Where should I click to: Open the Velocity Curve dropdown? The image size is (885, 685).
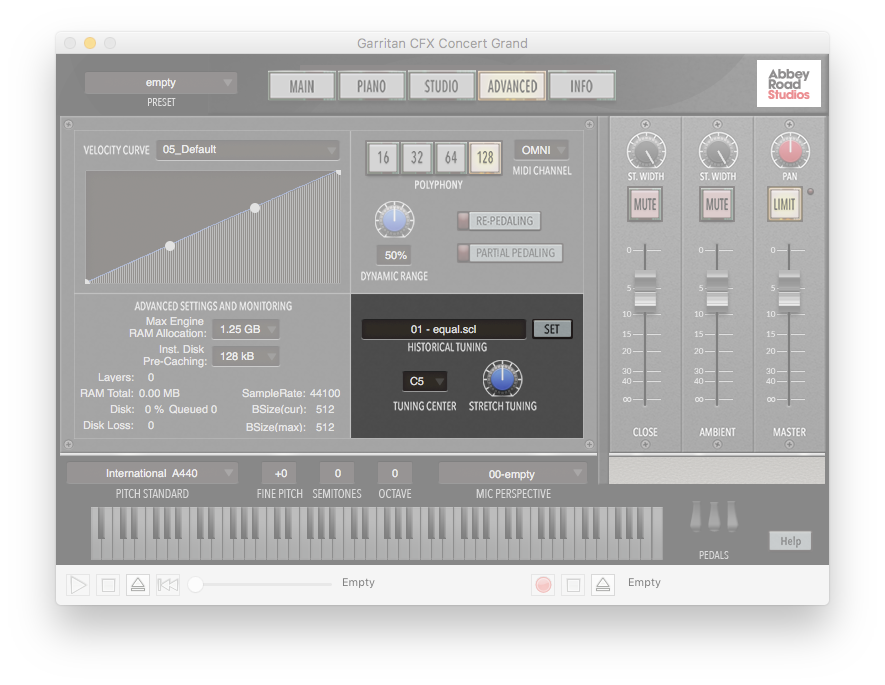(x=247, y=150)
